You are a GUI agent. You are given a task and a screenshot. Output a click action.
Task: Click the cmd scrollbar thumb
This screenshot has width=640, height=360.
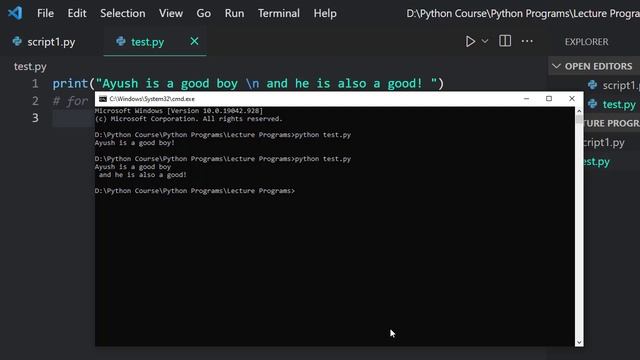[579, 120]
